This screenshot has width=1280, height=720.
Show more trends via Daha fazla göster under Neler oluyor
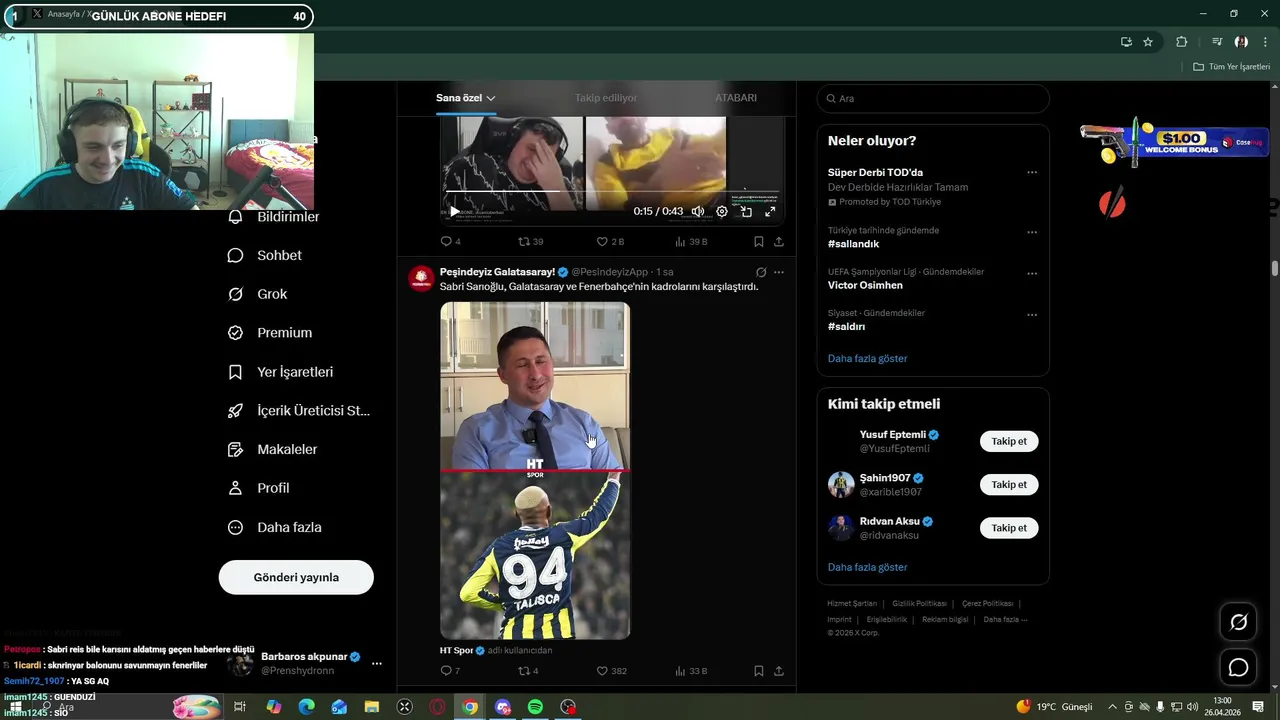coord(867,358)
